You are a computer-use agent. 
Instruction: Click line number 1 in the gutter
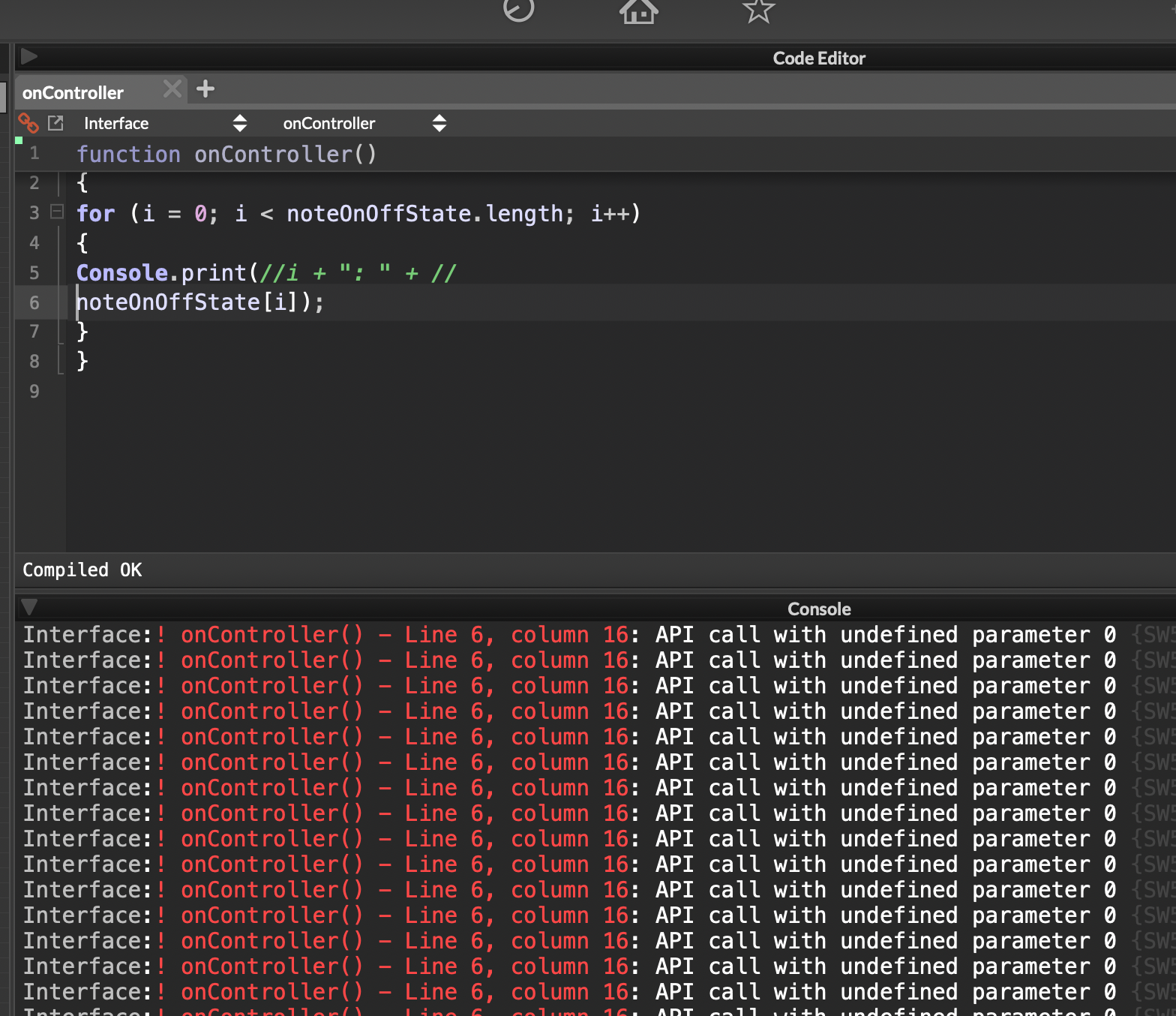(34, 154)
